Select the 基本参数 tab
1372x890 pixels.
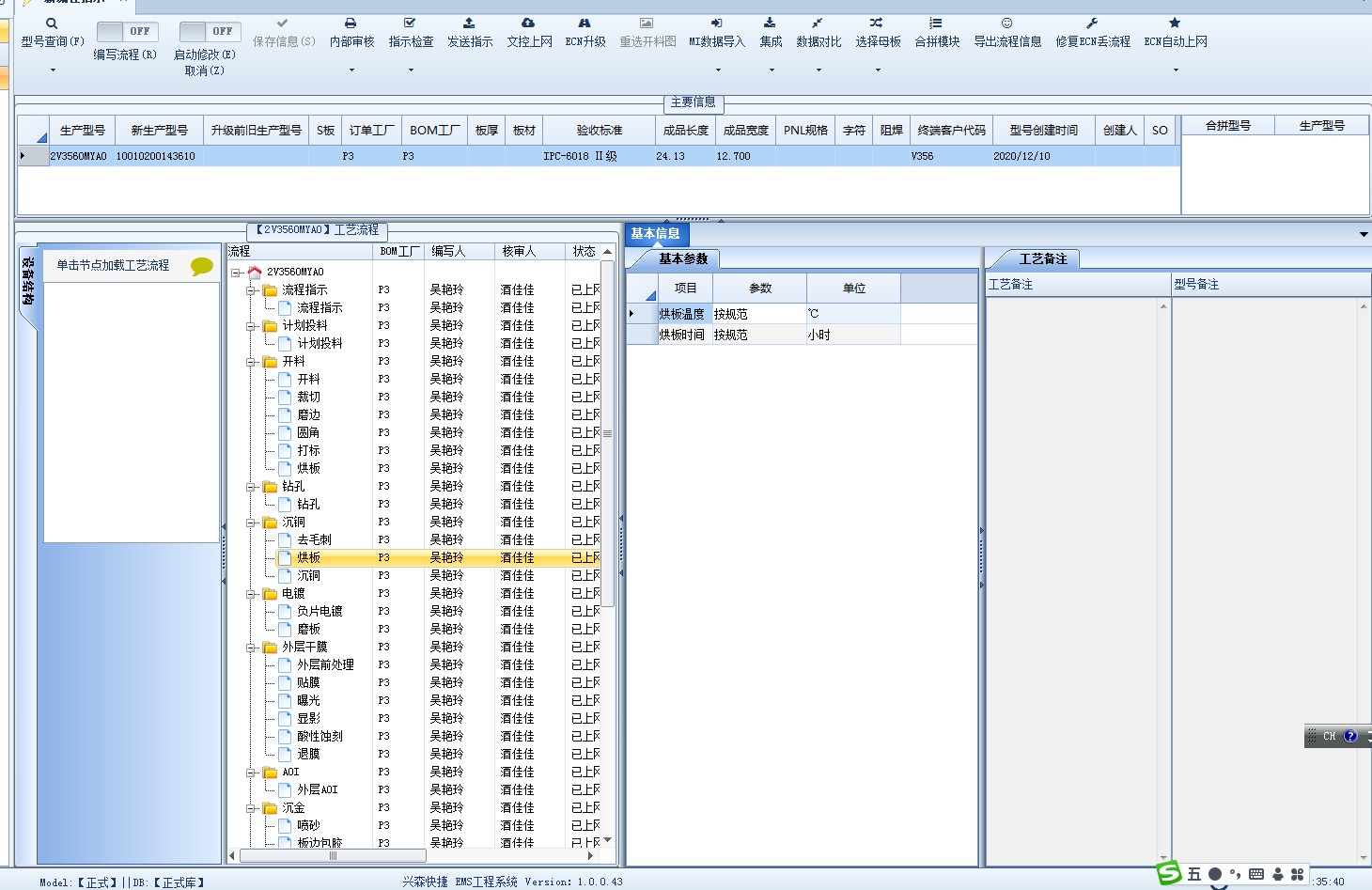(x=683, y=258)
